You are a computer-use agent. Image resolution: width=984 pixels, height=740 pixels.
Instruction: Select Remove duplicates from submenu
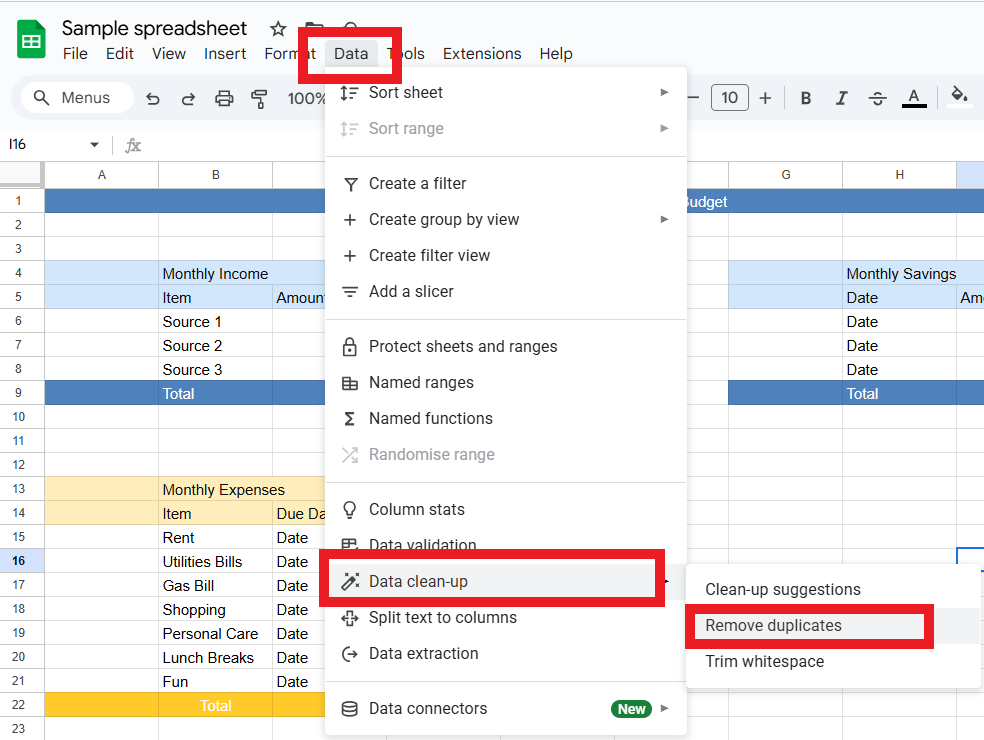pyautogui.click(x=773, y=625)
